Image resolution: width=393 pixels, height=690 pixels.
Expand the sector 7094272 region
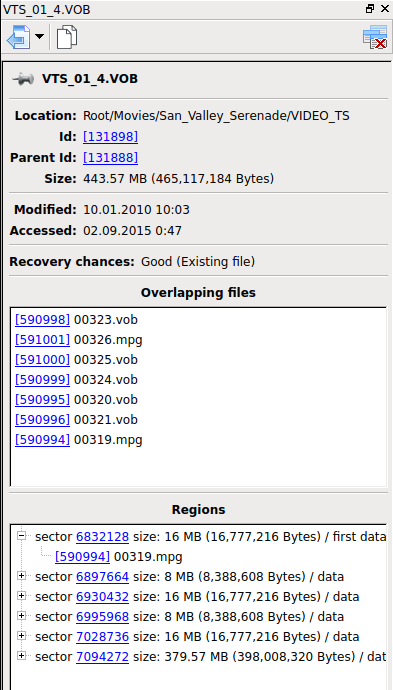21,656
